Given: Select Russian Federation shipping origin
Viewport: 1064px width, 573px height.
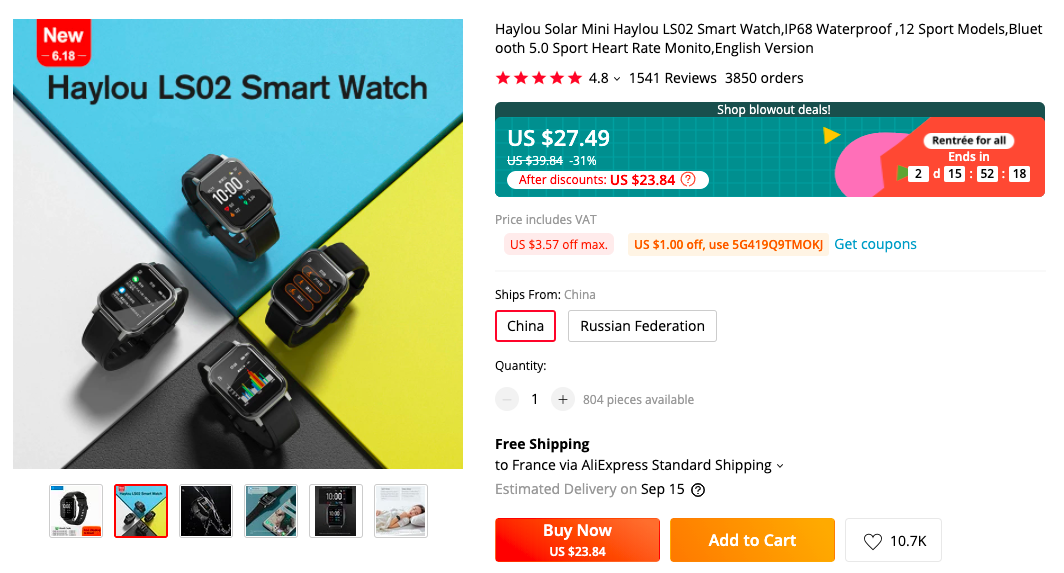Looking at the screenshot, I should pos(642,326).
